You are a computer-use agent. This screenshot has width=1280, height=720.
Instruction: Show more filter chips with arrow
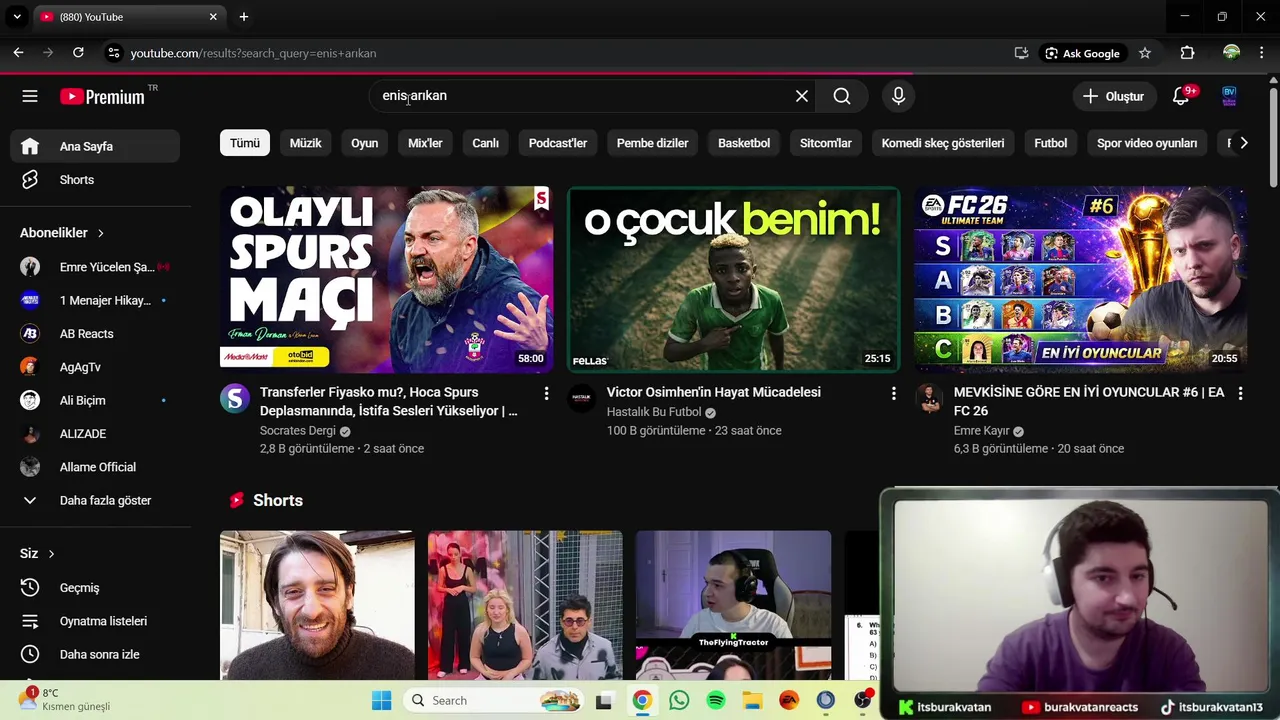point(1243,143)
